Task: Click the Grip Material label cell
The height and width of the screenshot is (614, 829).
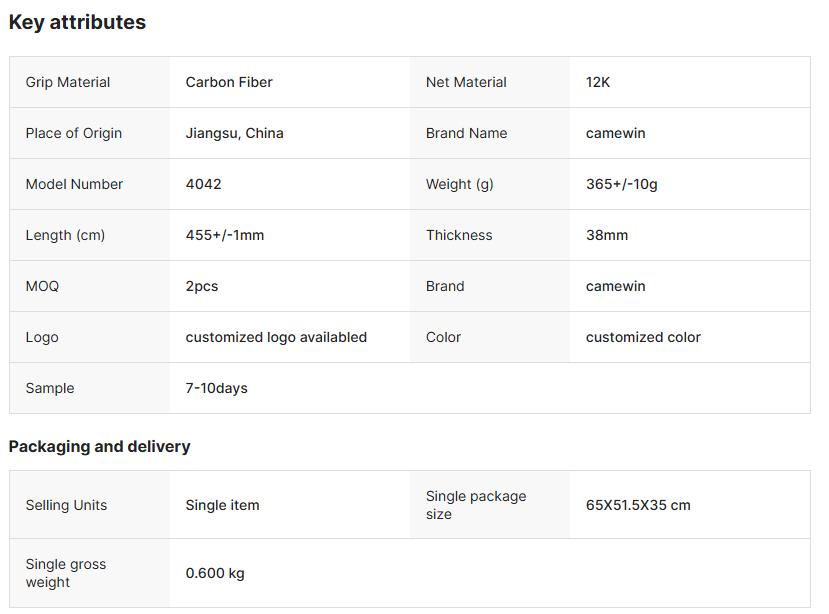Action: tap(68, 82)
